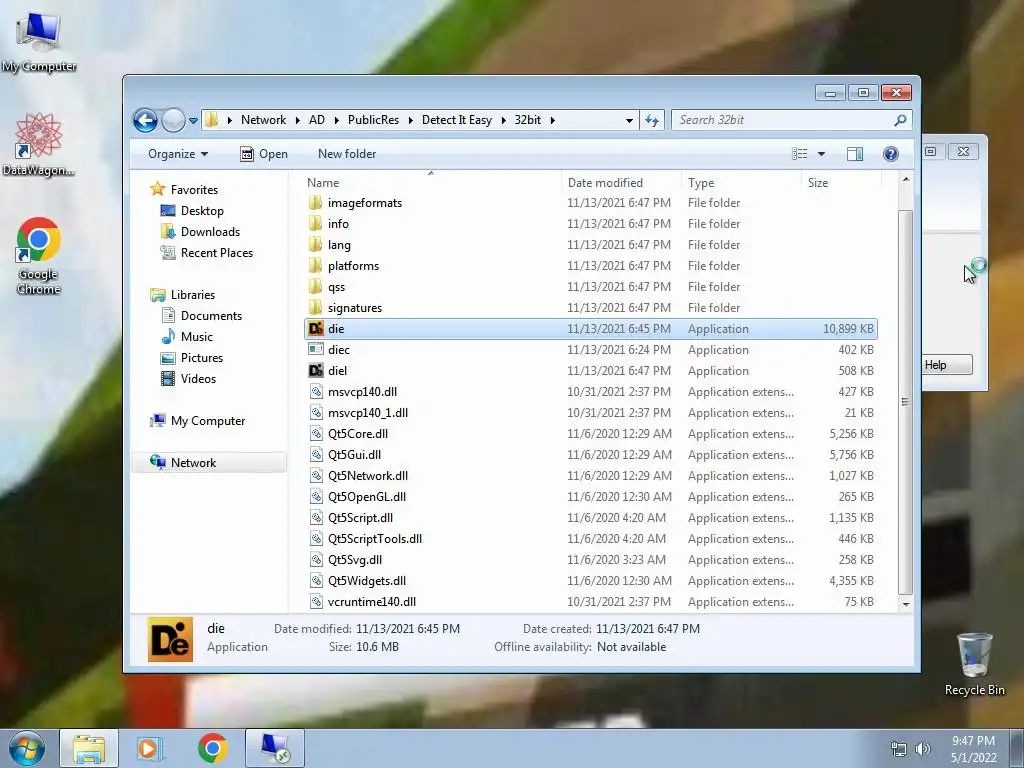This screenshot has height=768, width=1024.
Task: Refresh the 32bit folder view
Action: point(652,120)
